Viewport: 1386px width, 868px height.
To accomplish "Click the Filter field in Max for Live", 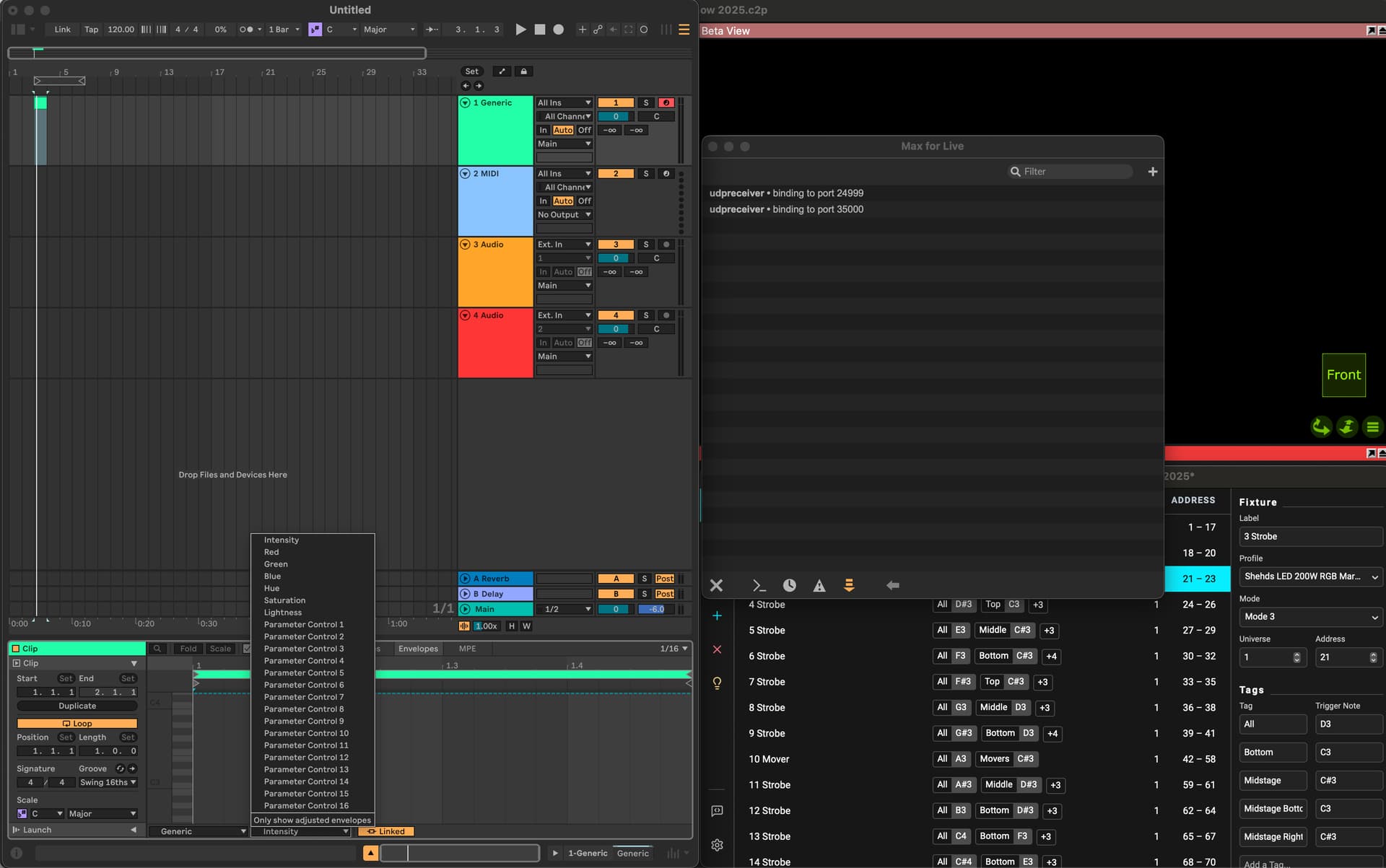I will point(1070,172).
